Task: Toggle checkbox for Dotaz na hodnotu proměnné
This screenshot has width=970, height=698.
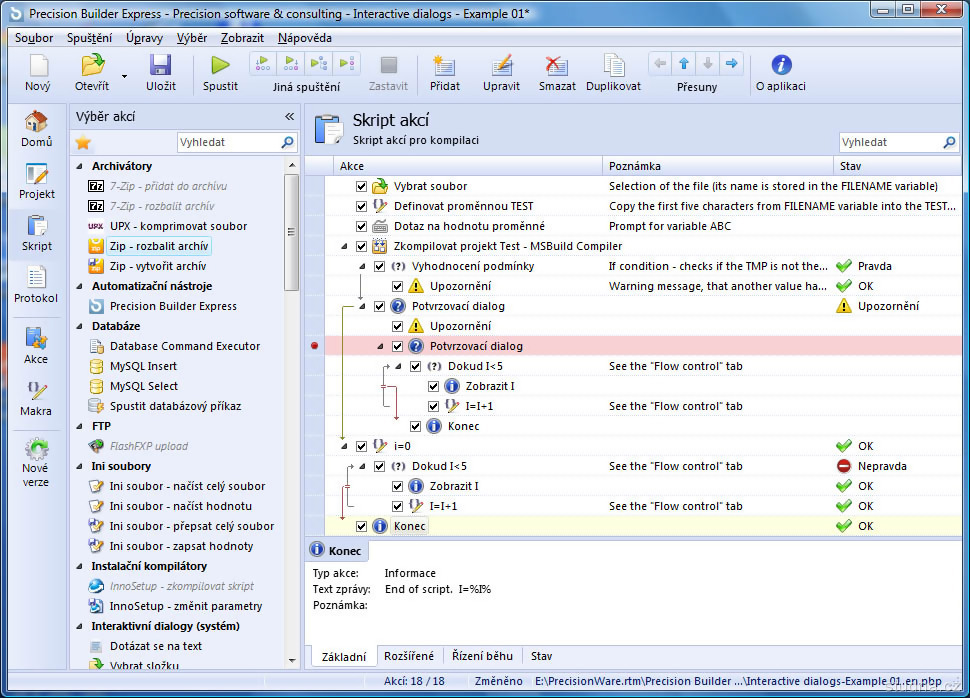Action: 362,226
